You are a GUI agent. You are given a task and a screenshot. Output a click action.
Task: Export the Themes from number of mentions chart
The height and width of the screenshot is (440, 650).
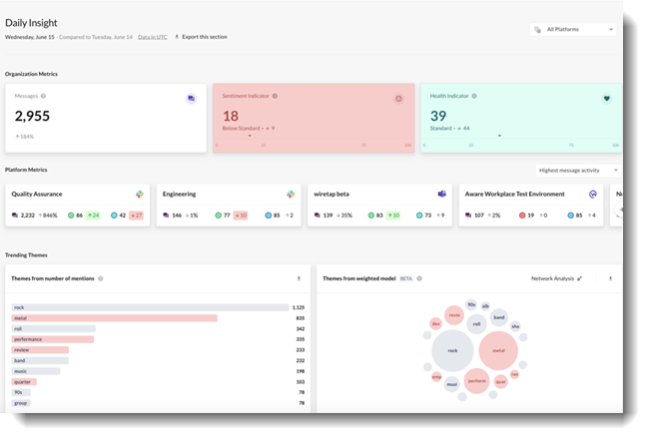(298, 279)
